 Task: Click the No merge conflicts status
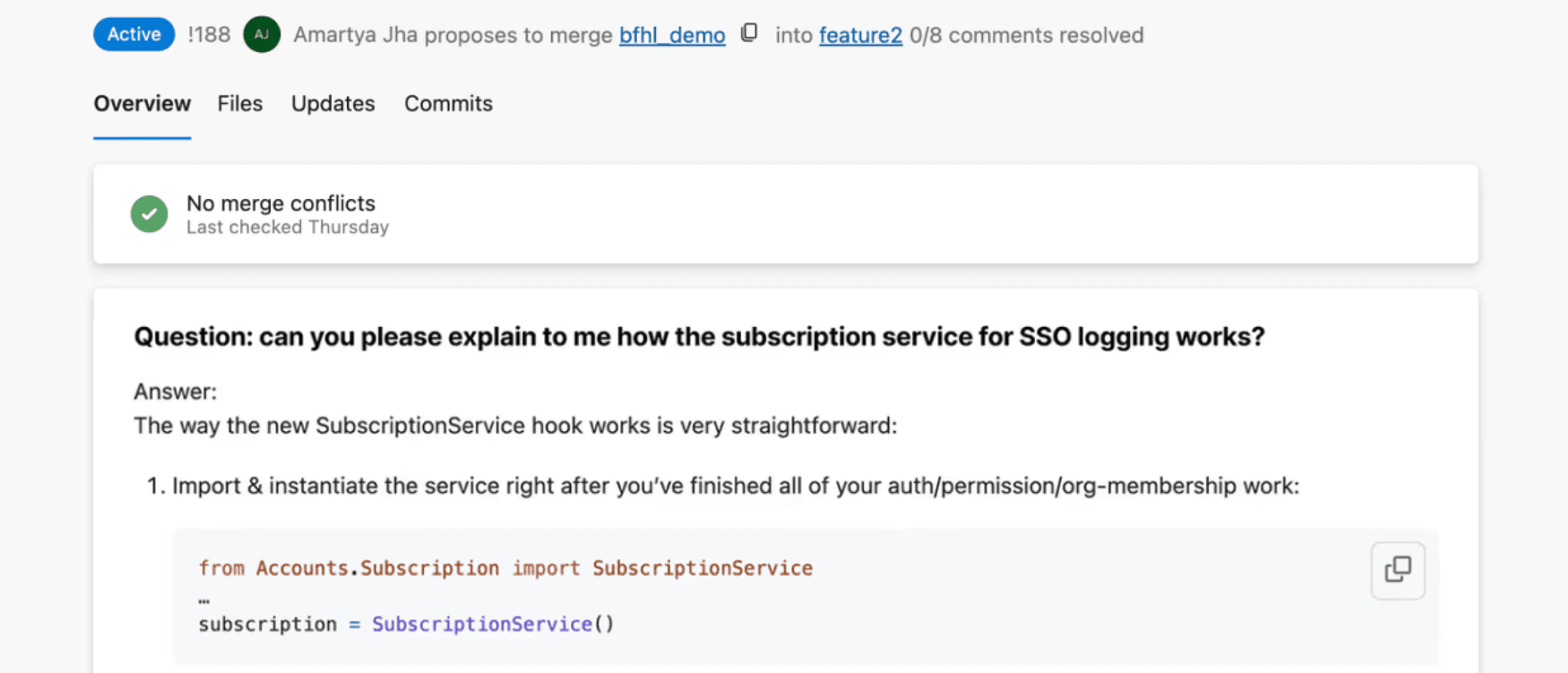[x=281, y=204]
